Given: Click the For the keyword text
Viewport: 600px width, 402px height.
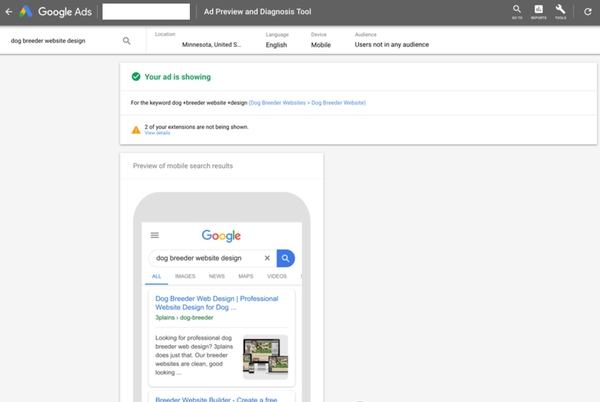Looking at the screenshot, I should (x=189, y=103).
